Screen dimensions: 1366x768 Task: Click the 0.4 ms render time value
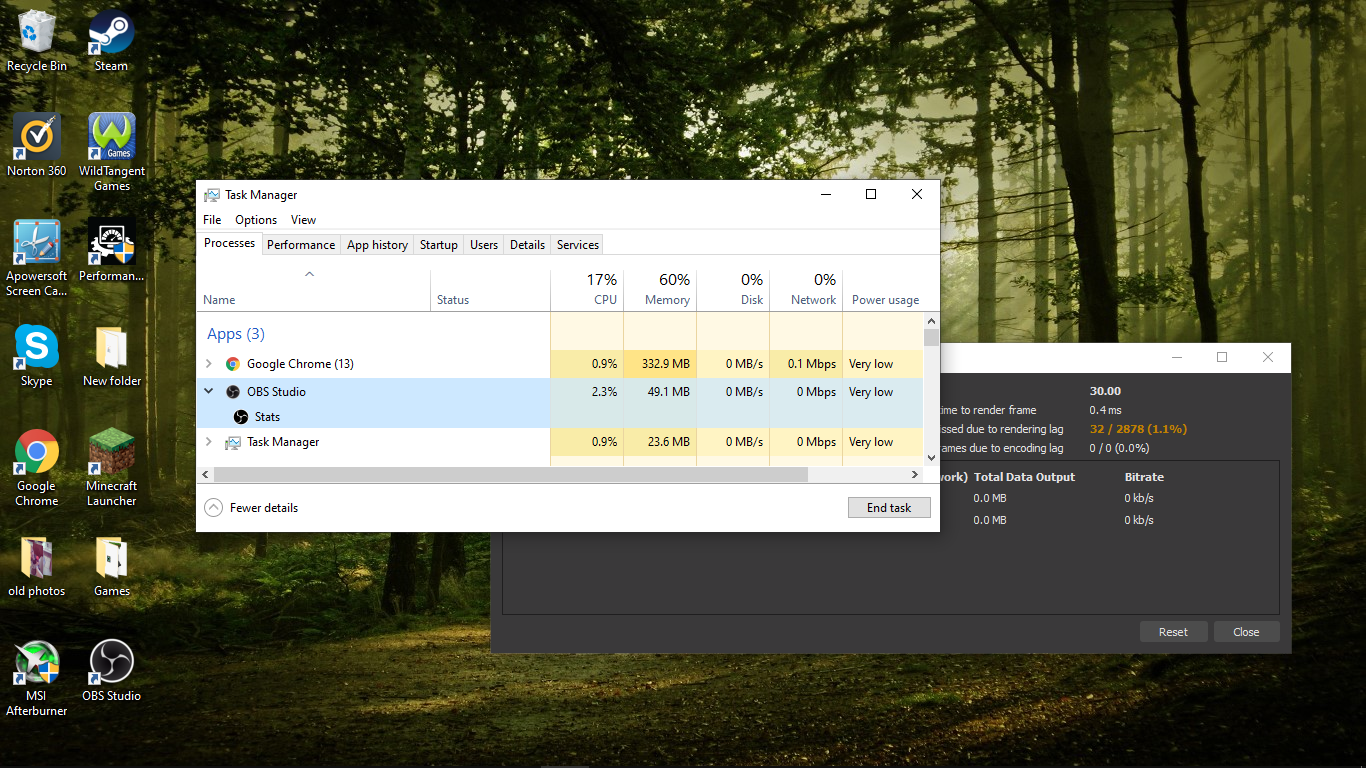coord(1106,410)
